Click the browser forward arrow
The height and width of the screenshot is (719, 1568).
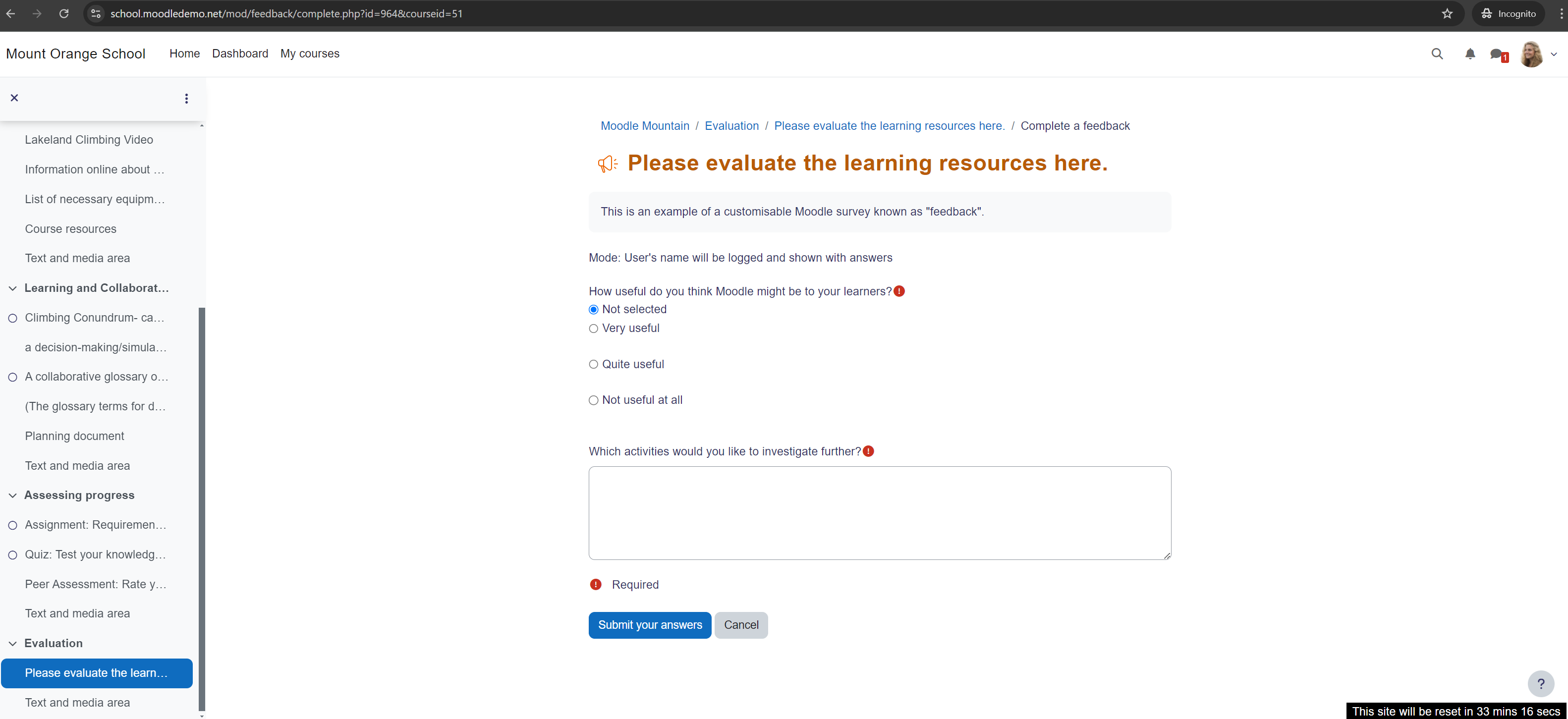click(37, 13)
